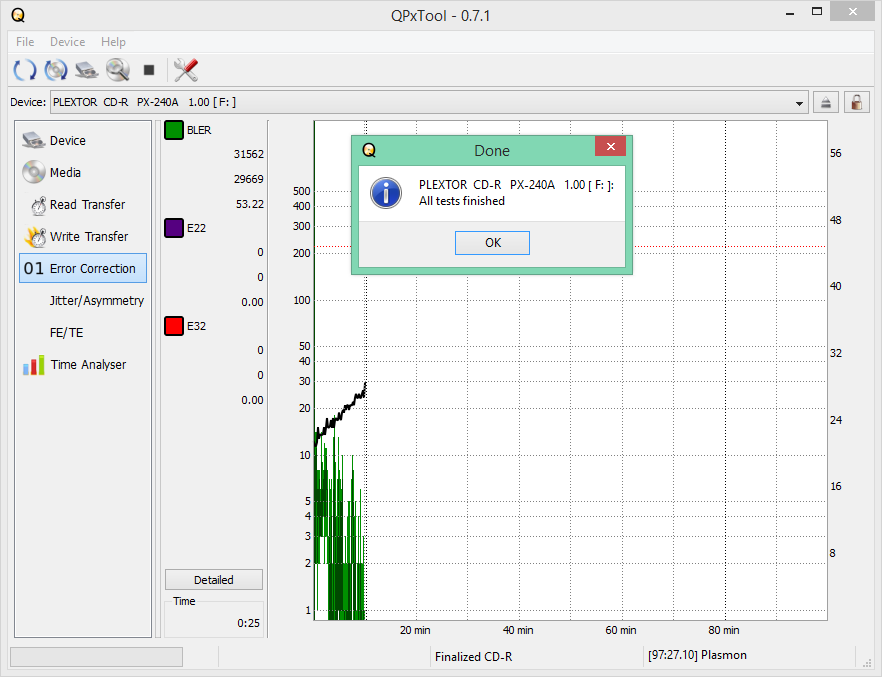Click the blue info icon in Done dialog
The image size is (882, 677).
[x=386, y=193]
